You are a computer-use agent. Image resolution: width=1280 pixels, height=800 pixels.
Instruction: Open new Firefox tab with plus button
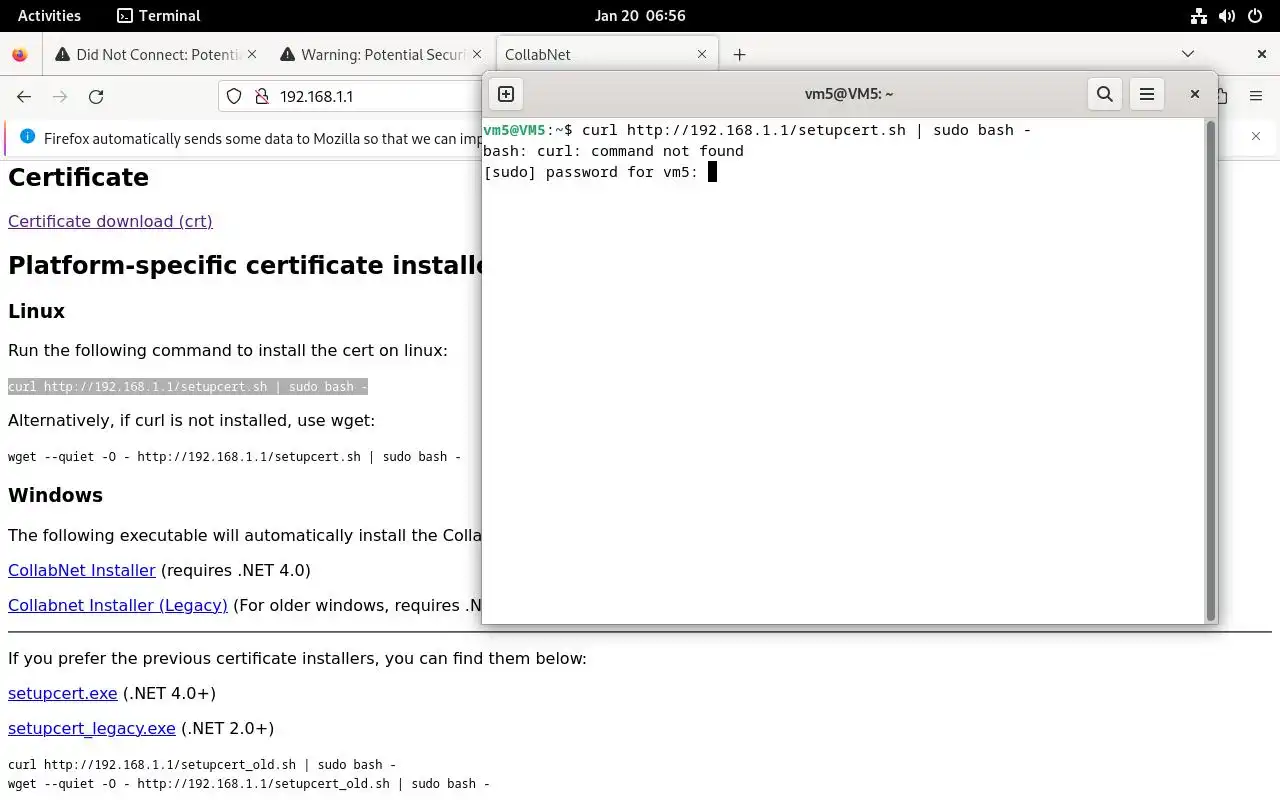tap(739, 54)
